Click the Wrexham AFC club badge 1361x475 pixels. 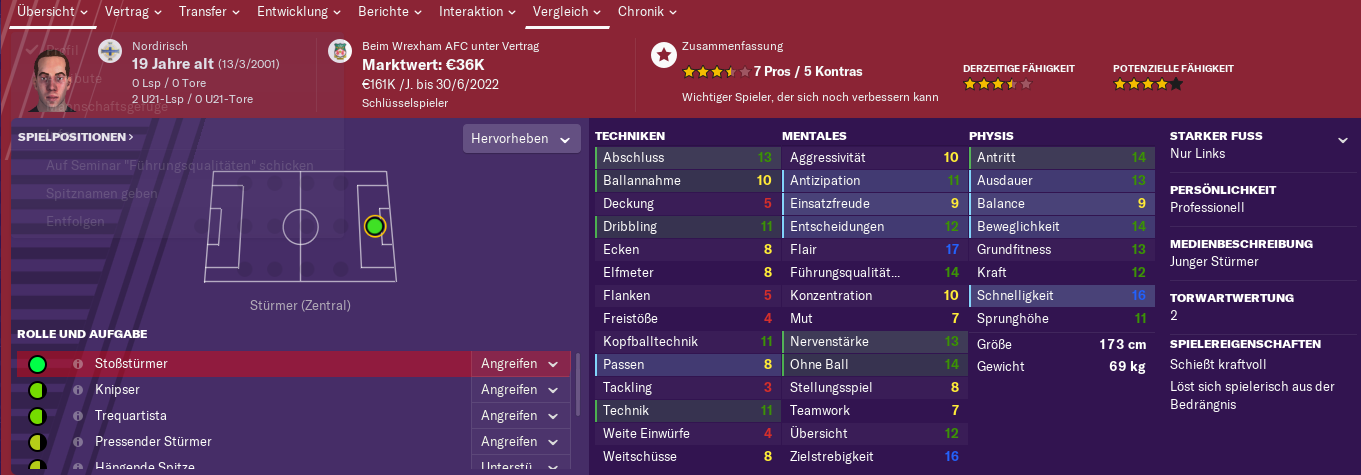(x=340, y=52)
